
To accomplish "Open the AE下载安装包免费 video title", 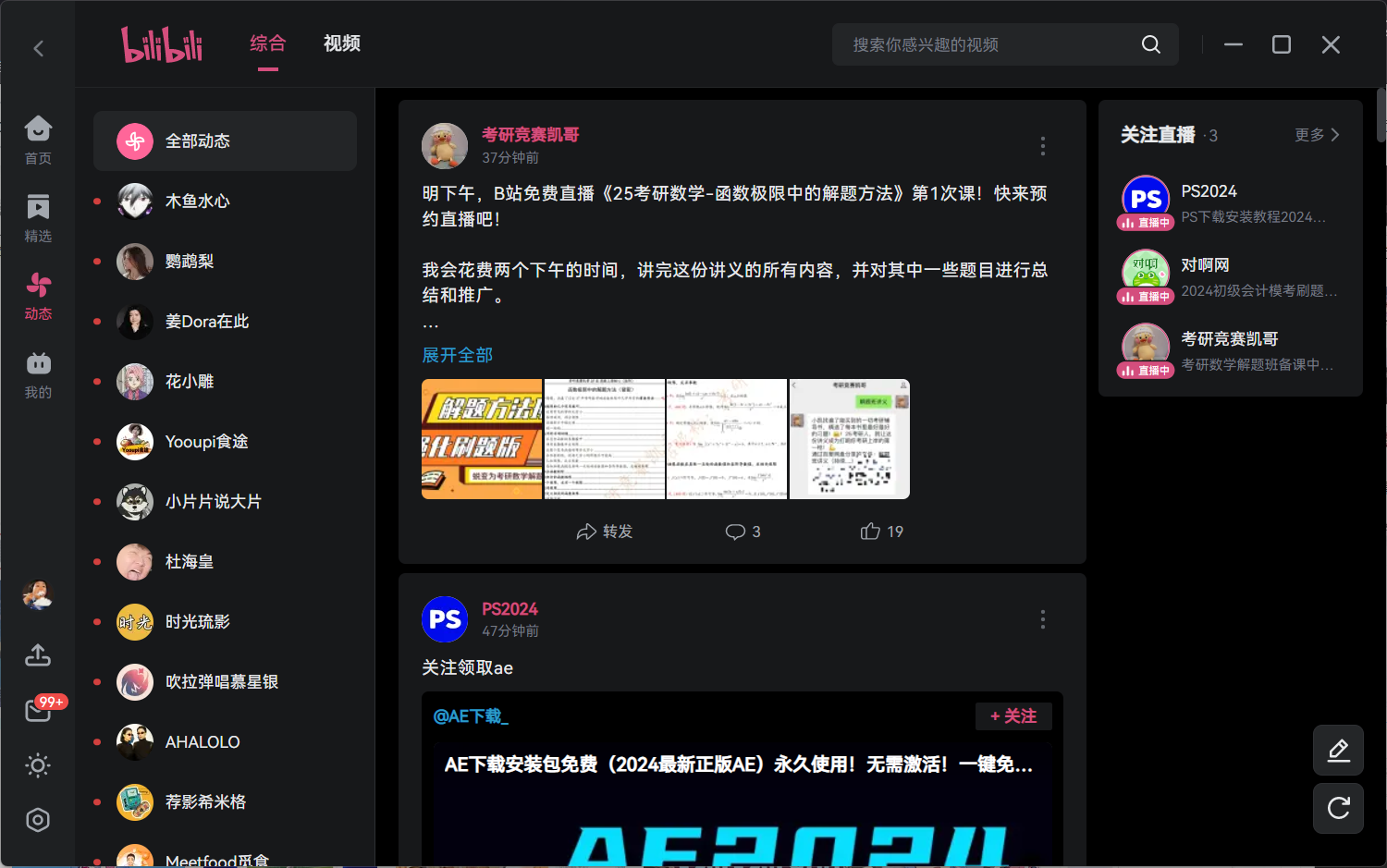I will click(738, 764).
